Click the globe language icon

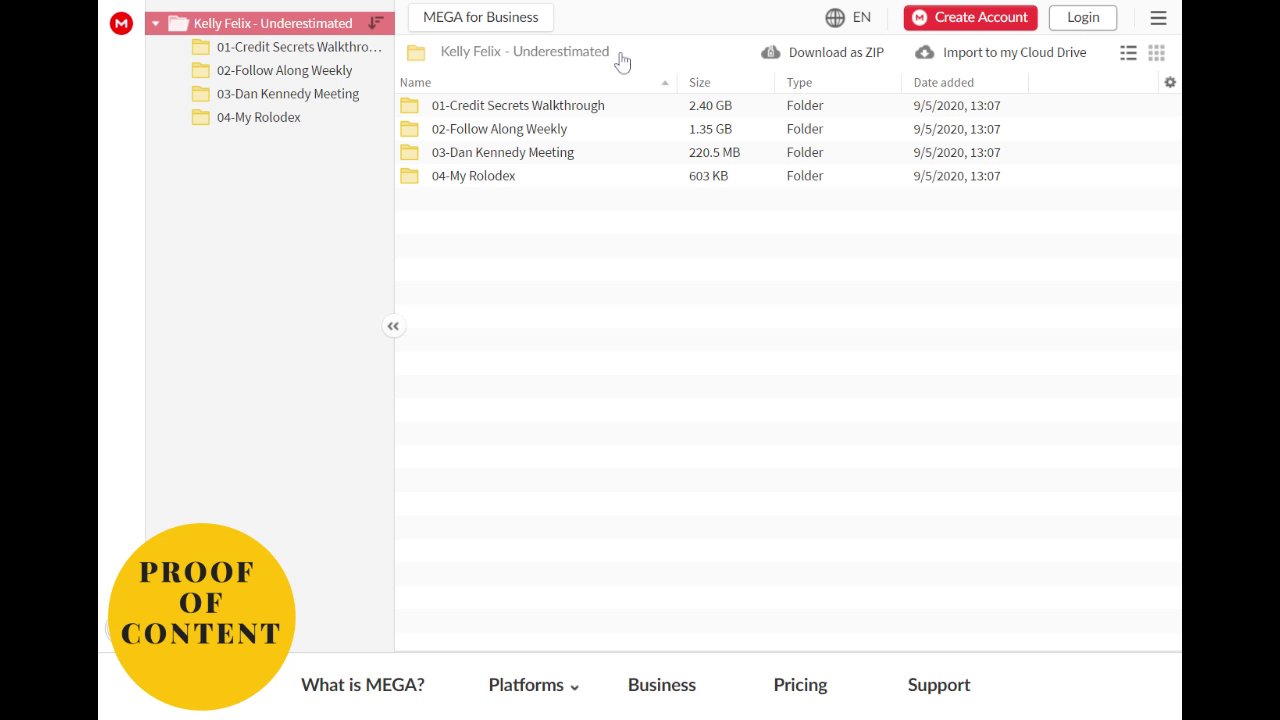(x=835, y=17)
